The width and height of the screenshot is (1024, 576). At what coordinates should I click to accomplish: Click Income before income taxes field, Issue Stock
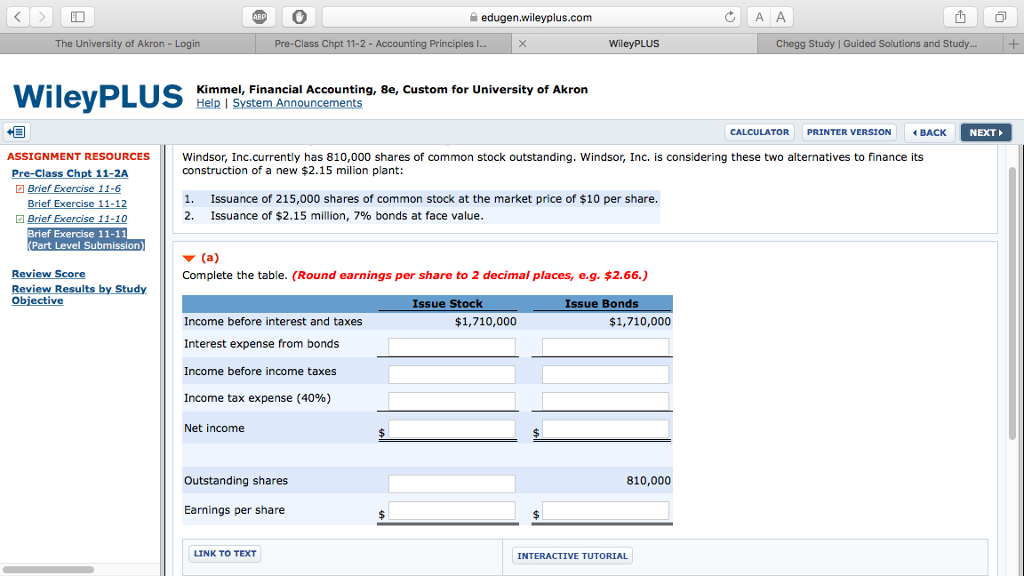pyautogui.click(x=452, y=374)
